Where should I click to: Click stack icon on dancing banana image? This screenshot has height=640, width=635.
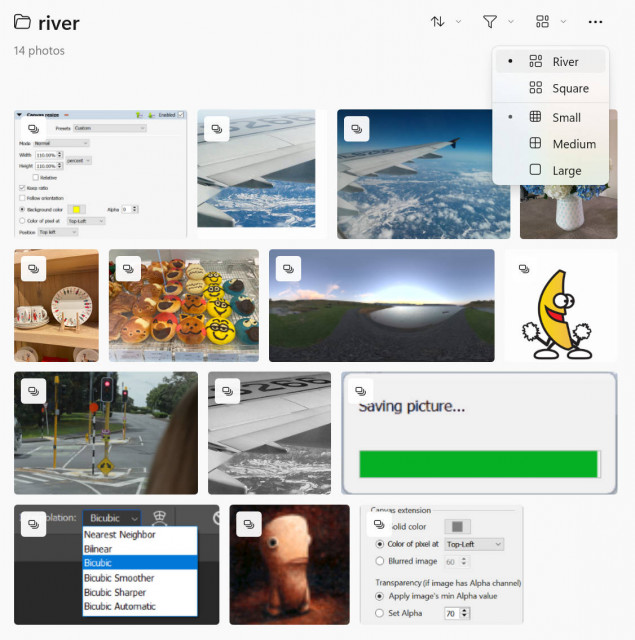pyautogui.click(x=524, y=269)
